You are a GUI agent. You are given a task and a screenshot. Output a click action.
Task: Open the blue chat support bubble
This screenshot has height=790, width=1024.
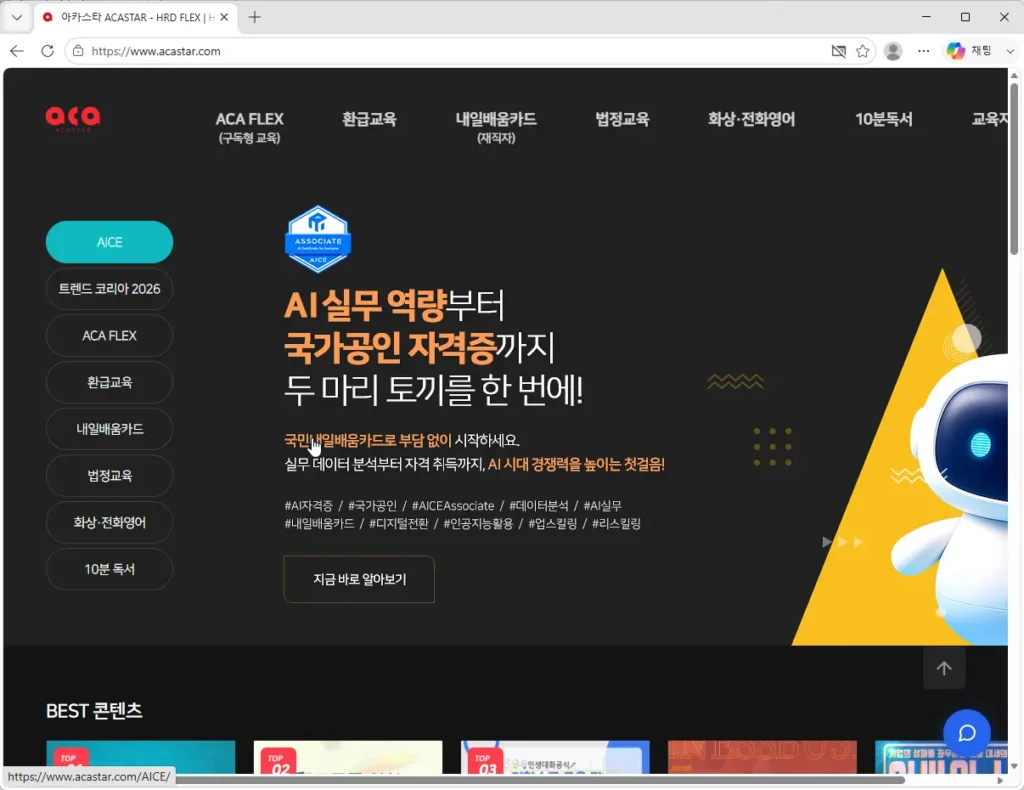pos(967,733)
